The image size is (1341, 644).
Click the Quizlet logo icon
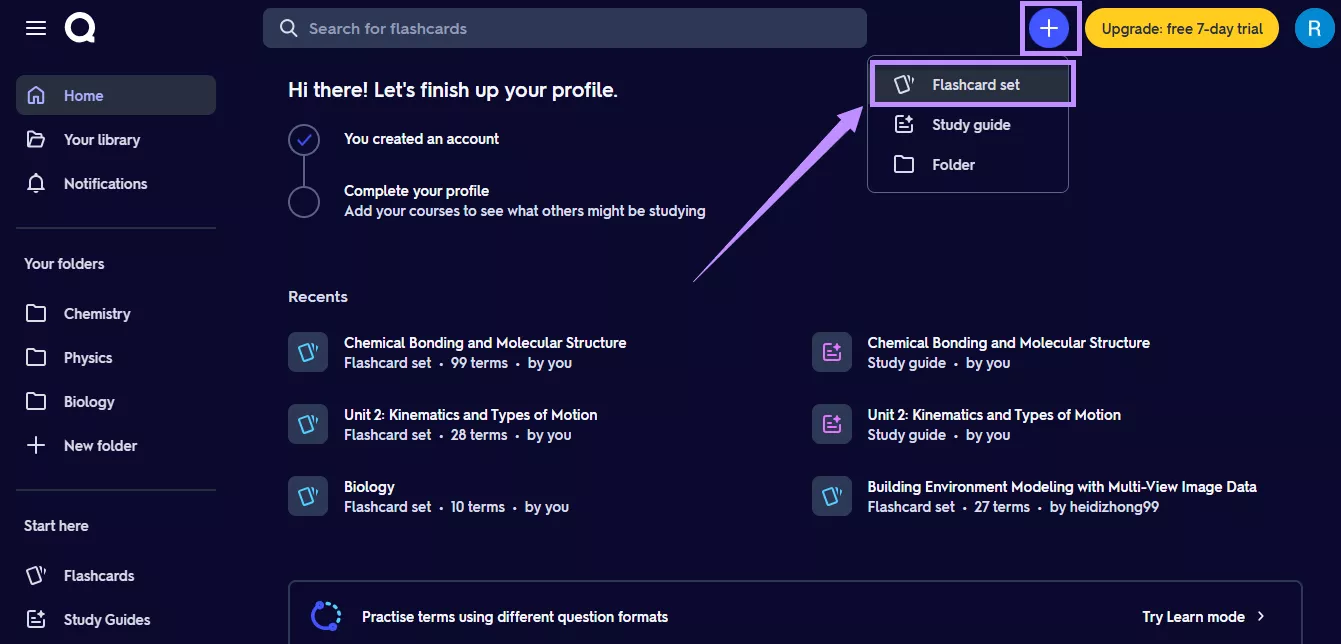pos(80,28)
